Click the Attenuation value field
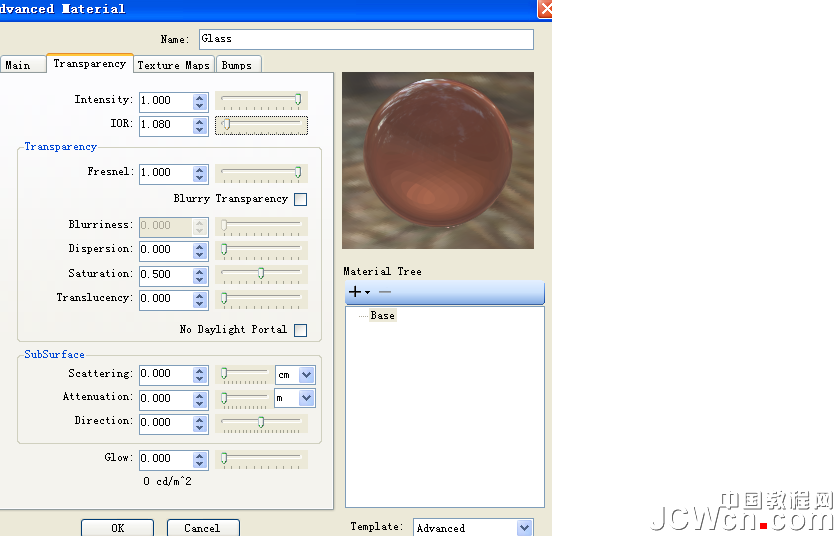The height and width of the screenshot is (536, 840). point(166,399)
